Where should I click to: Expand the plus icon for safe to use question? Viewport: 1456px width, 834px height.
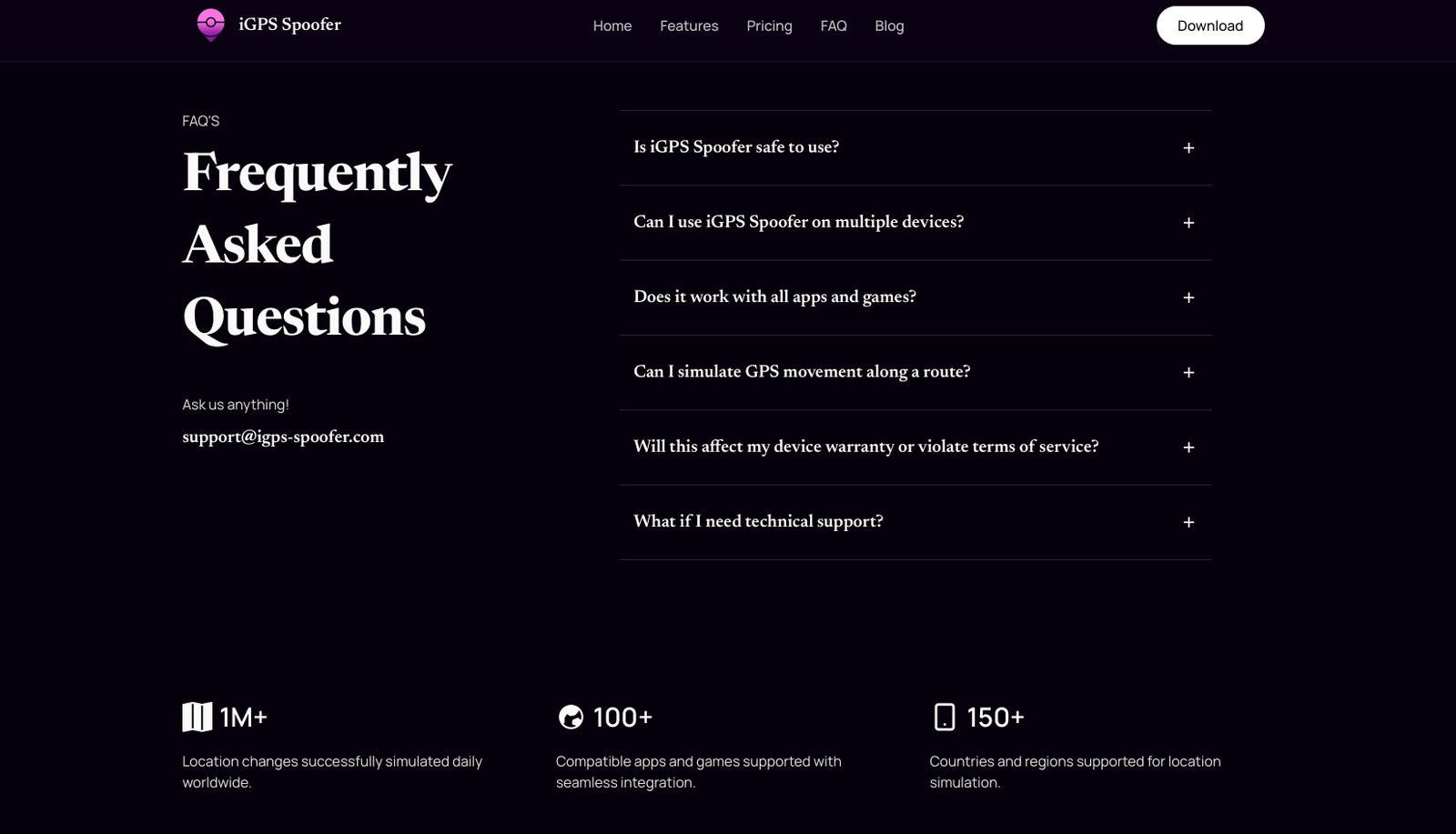[1188, 148]
